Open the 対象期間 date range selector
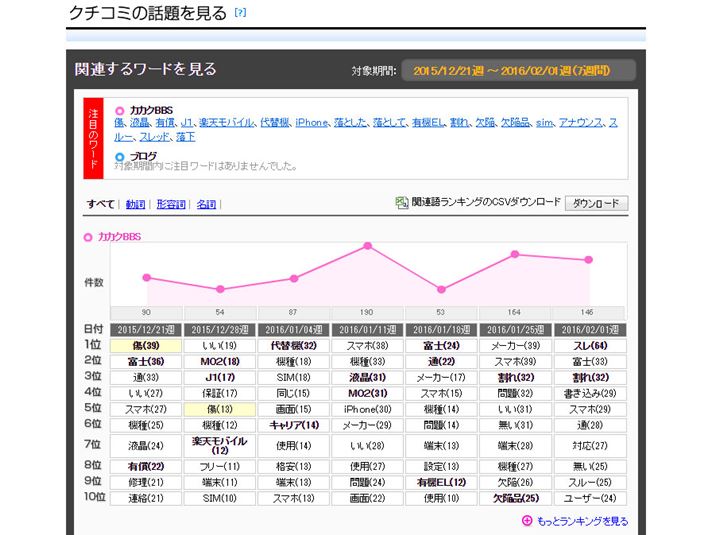This screenshot has width=715, height=535. coord(518,71)
